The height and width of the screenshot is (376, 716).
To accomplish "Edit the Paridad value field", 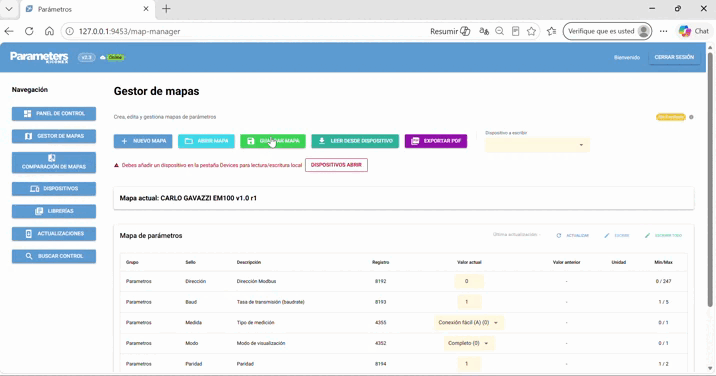I will click(x=469, y=364).
